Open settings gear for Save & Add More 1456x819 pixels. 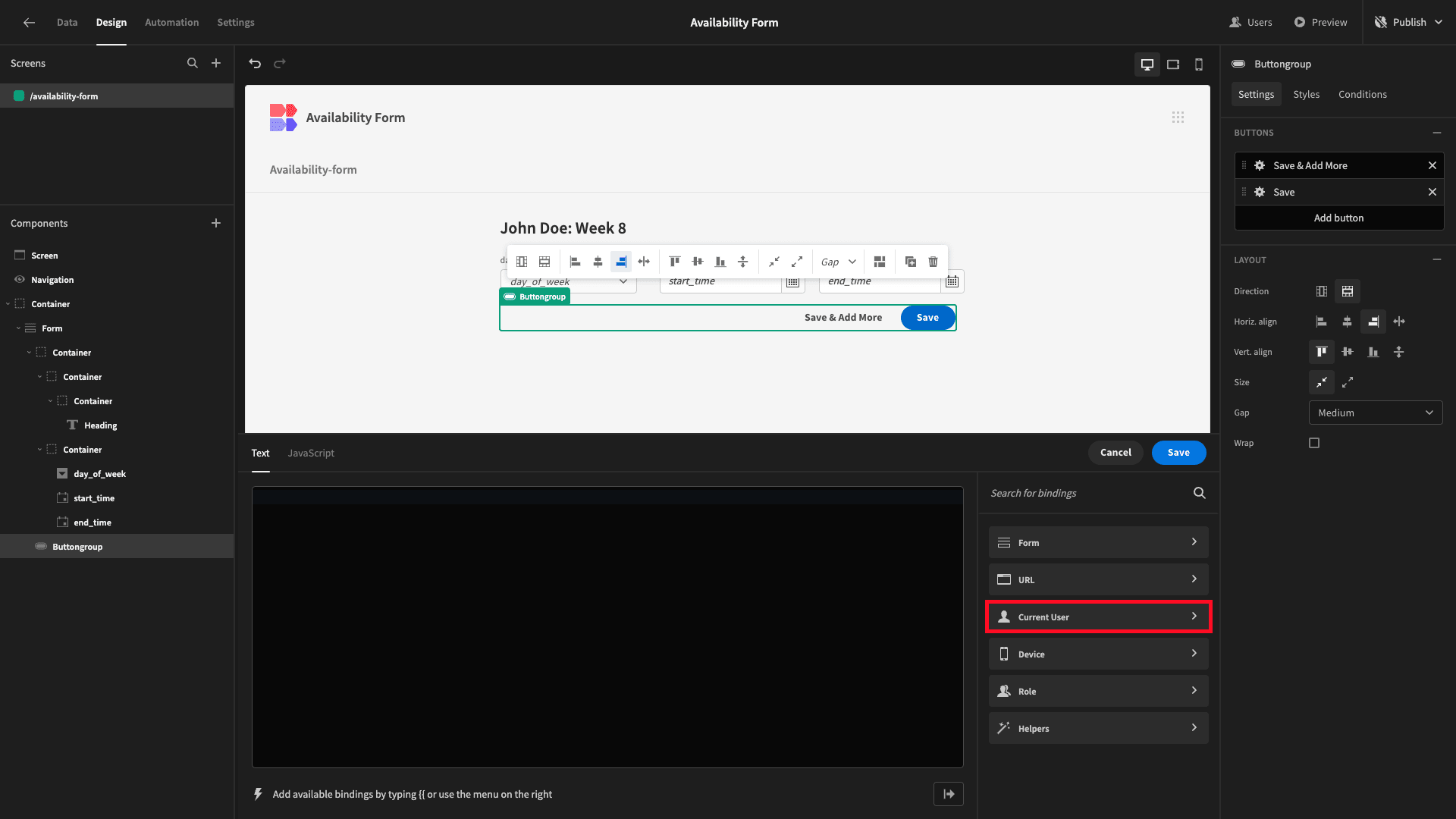[1260, 165]
